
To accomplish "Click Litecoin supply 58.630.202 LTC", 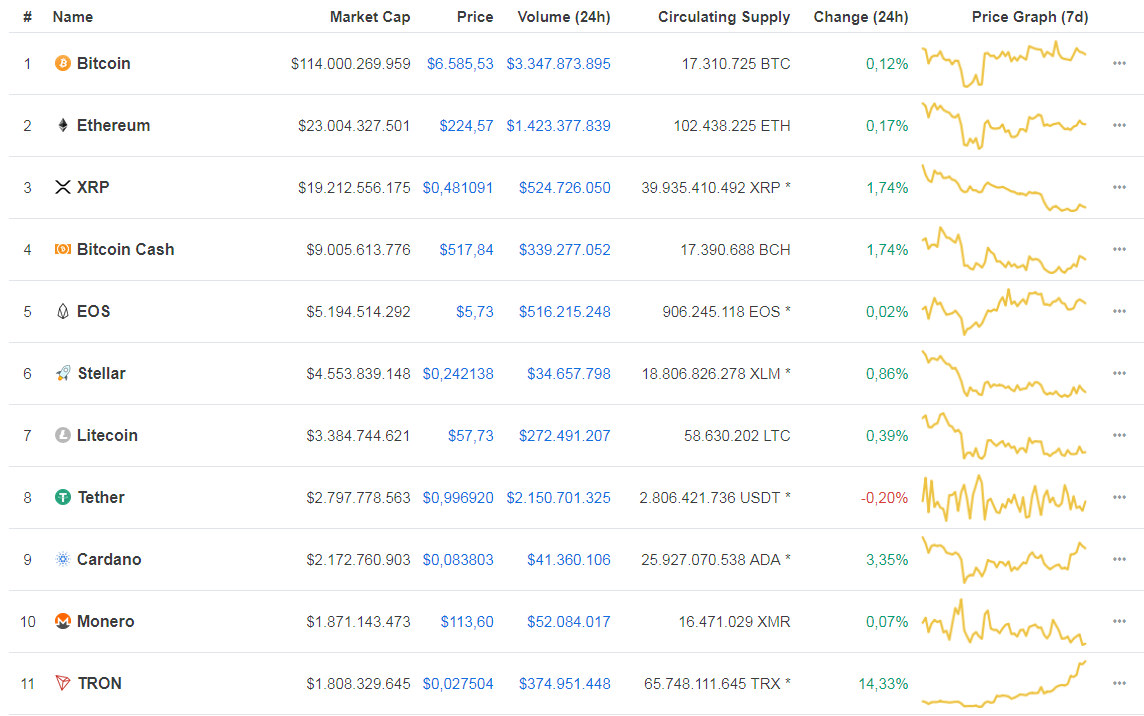I will 737,436.
